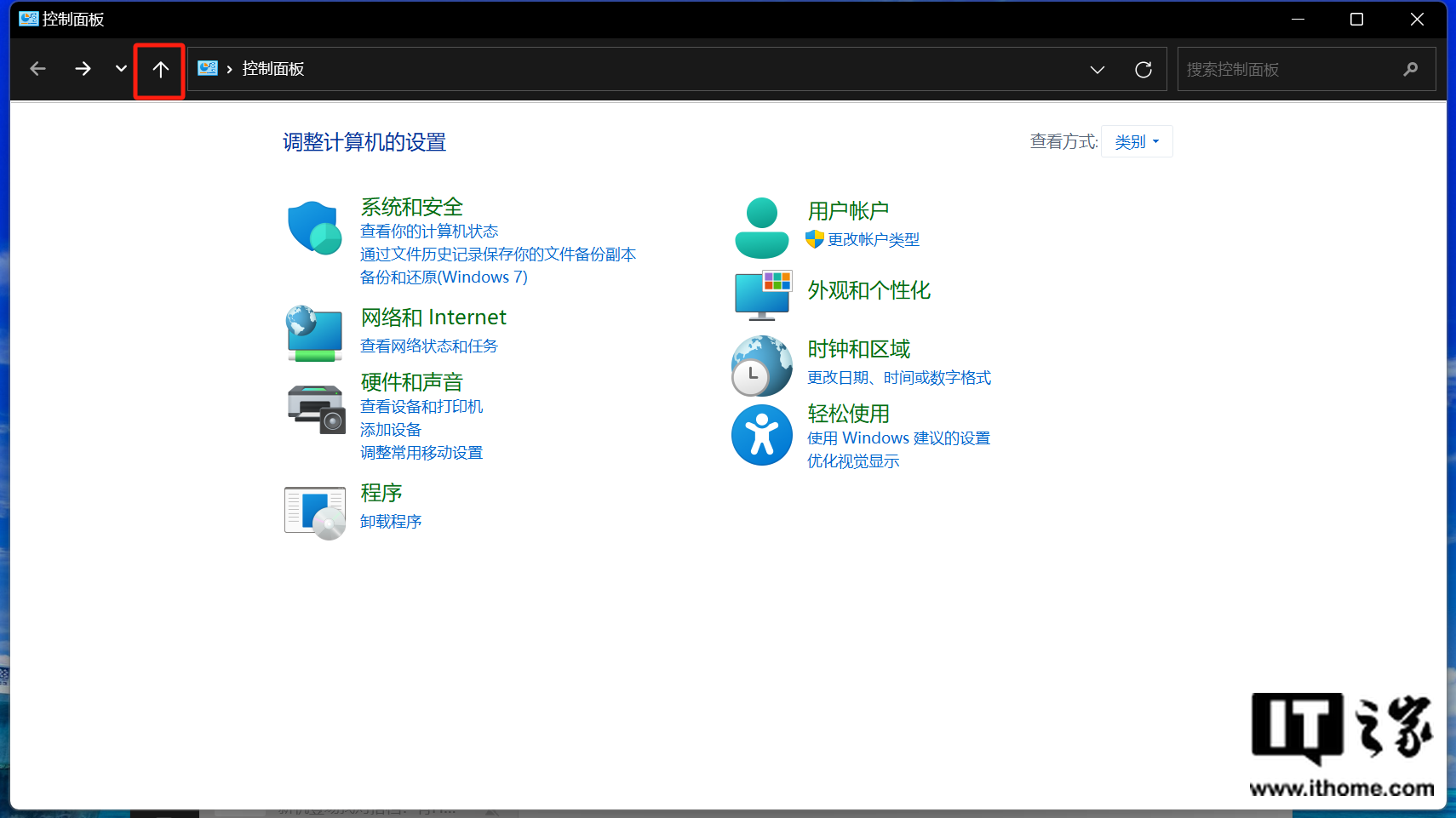
Task: Click the 时钟和区域 globe clock icon
Action: [x=762, y=366]
